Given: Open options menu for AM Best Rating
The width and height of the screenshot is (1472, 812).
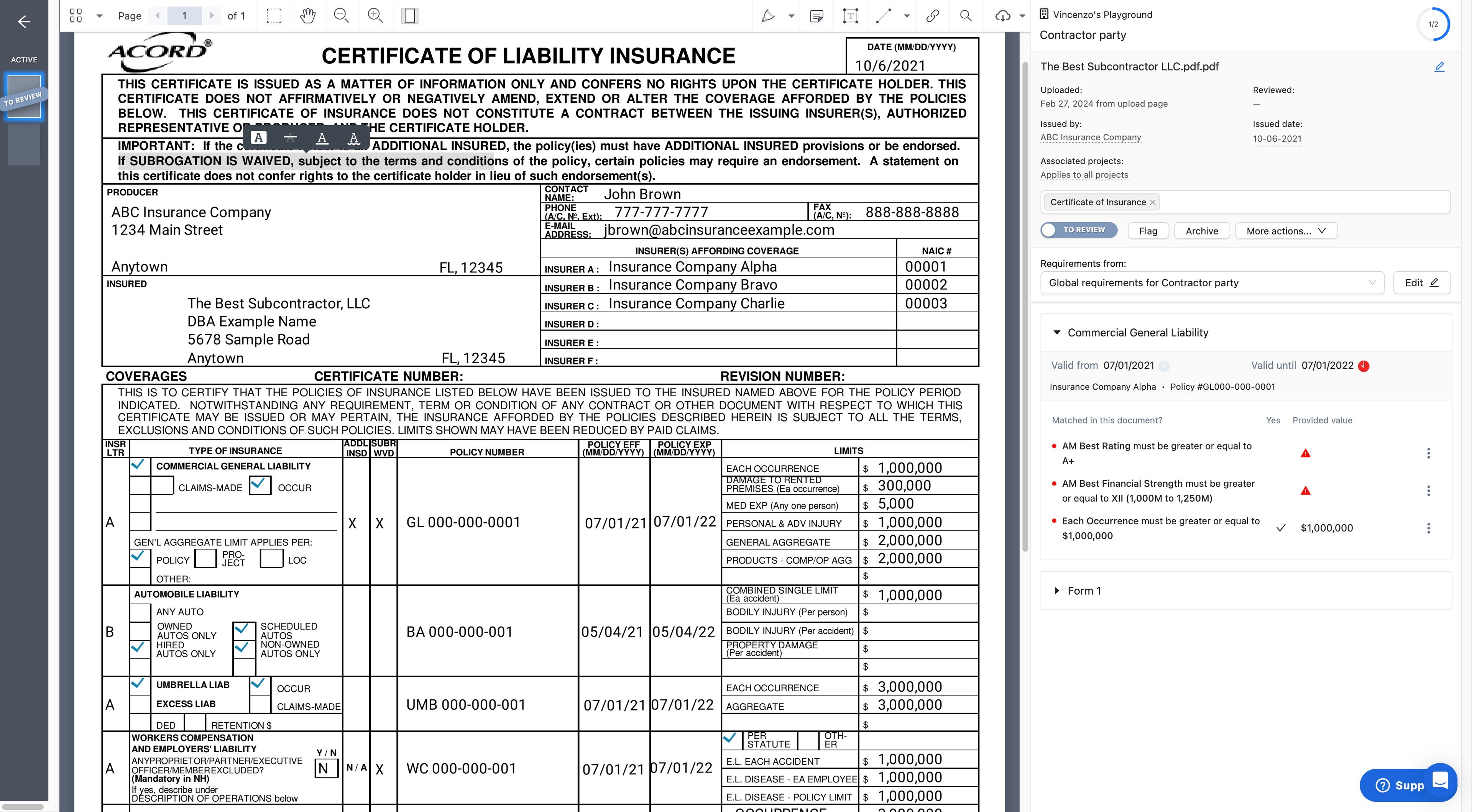Looking at the screenshot, I should 1428,453.
